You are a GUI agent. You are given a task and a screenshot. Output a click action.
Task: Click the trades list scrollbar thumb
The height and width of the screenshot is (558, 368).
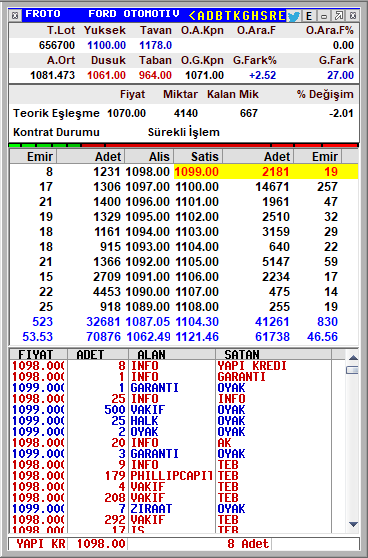[x=352, y=370]
